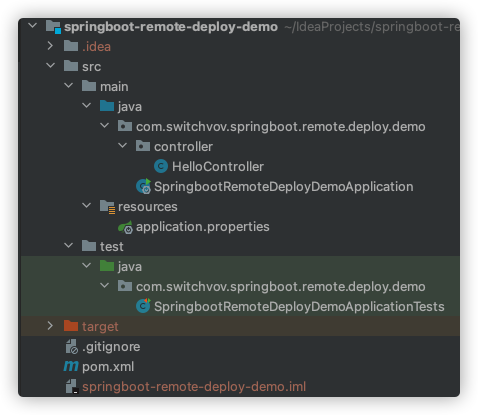This screenshot has height=415, width=478.
Task: Collapse the main folder chevron
Action: pyautogui.click(x=69, y=85)
